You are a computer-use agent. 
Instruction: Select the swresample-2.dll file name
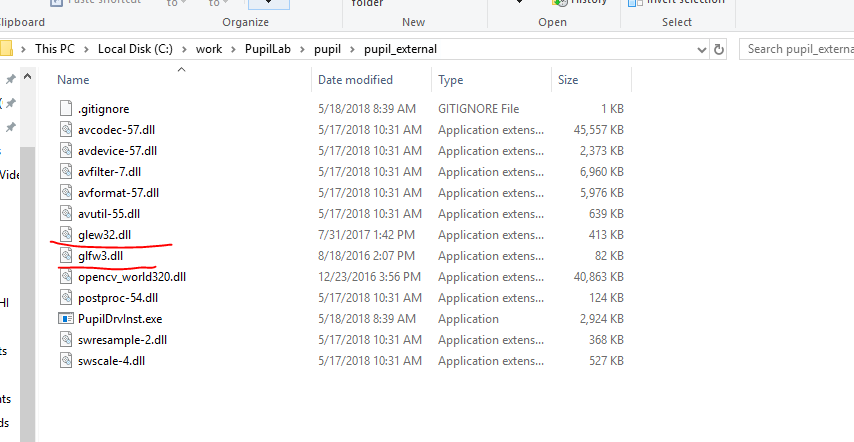point(123,340)
